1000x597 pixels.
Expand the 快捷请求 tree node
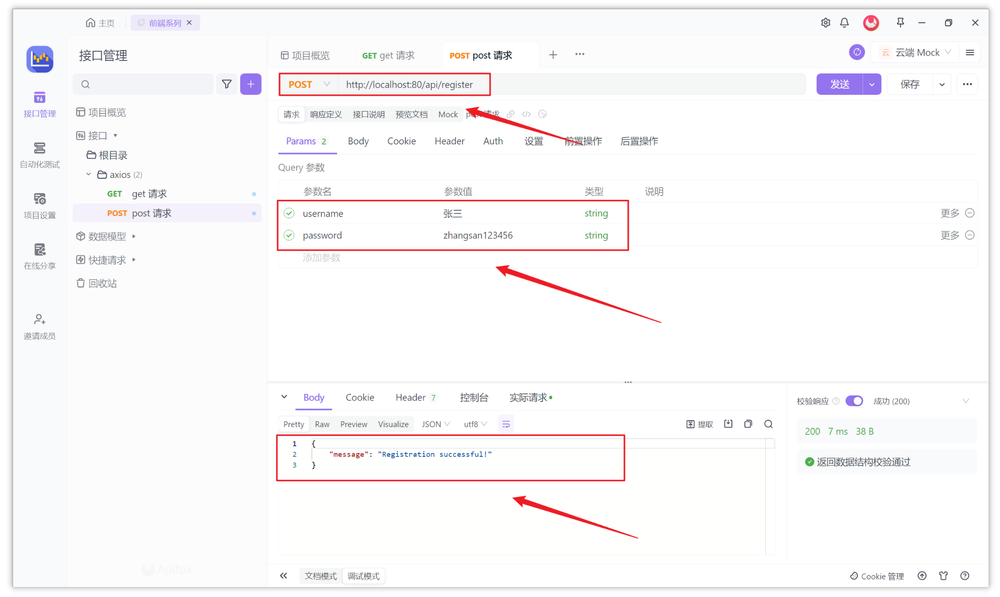pyautogui.click(x=134, y=260)
